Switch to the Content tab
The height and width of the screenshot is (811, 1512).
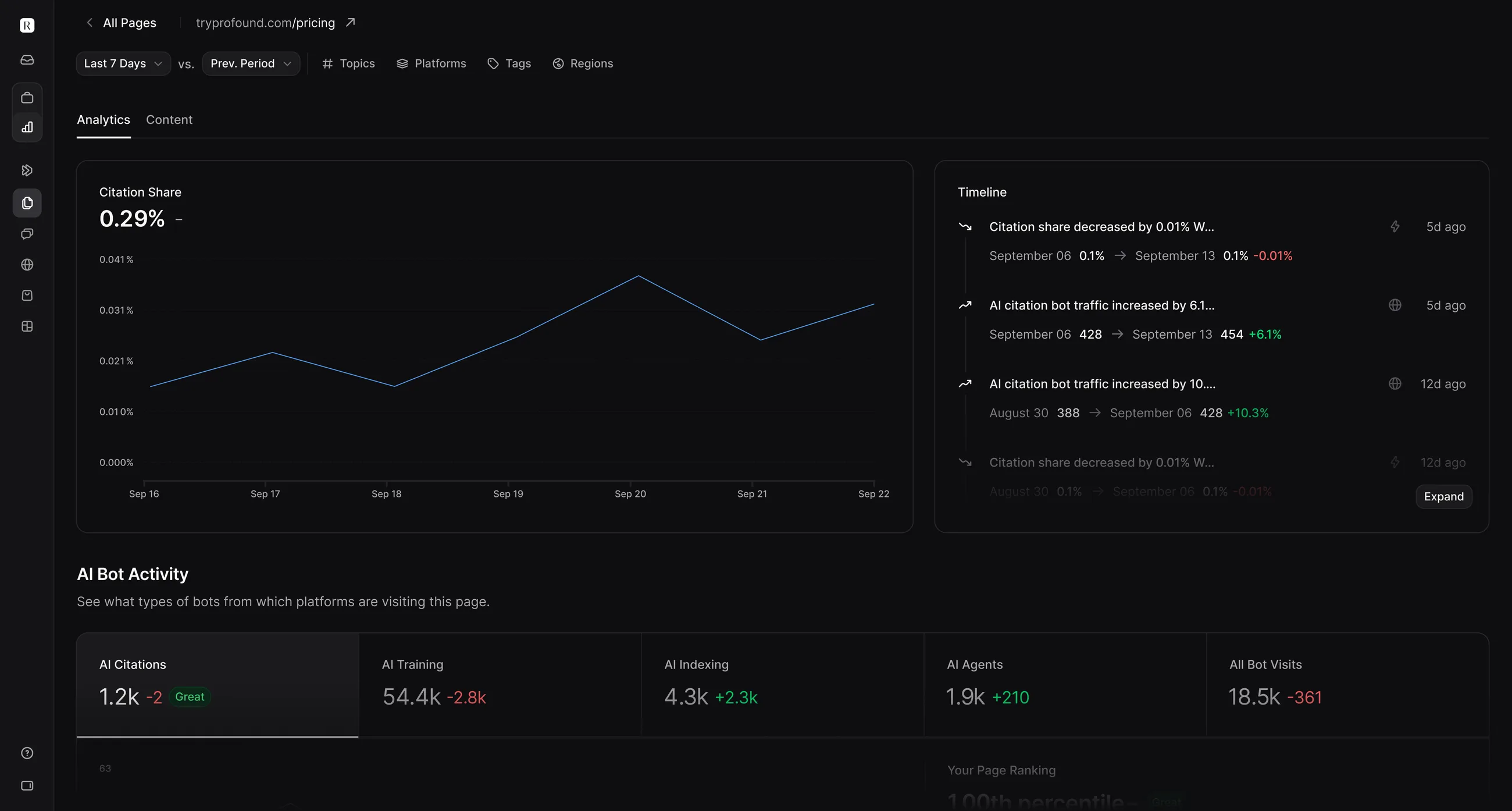click(x=169, y=120)
